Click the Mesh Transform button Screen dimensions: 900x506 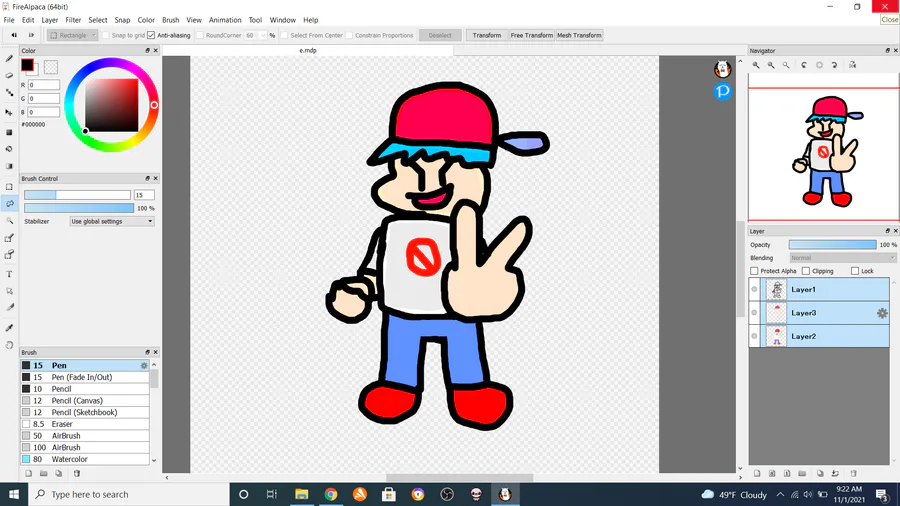click(579, 35)
